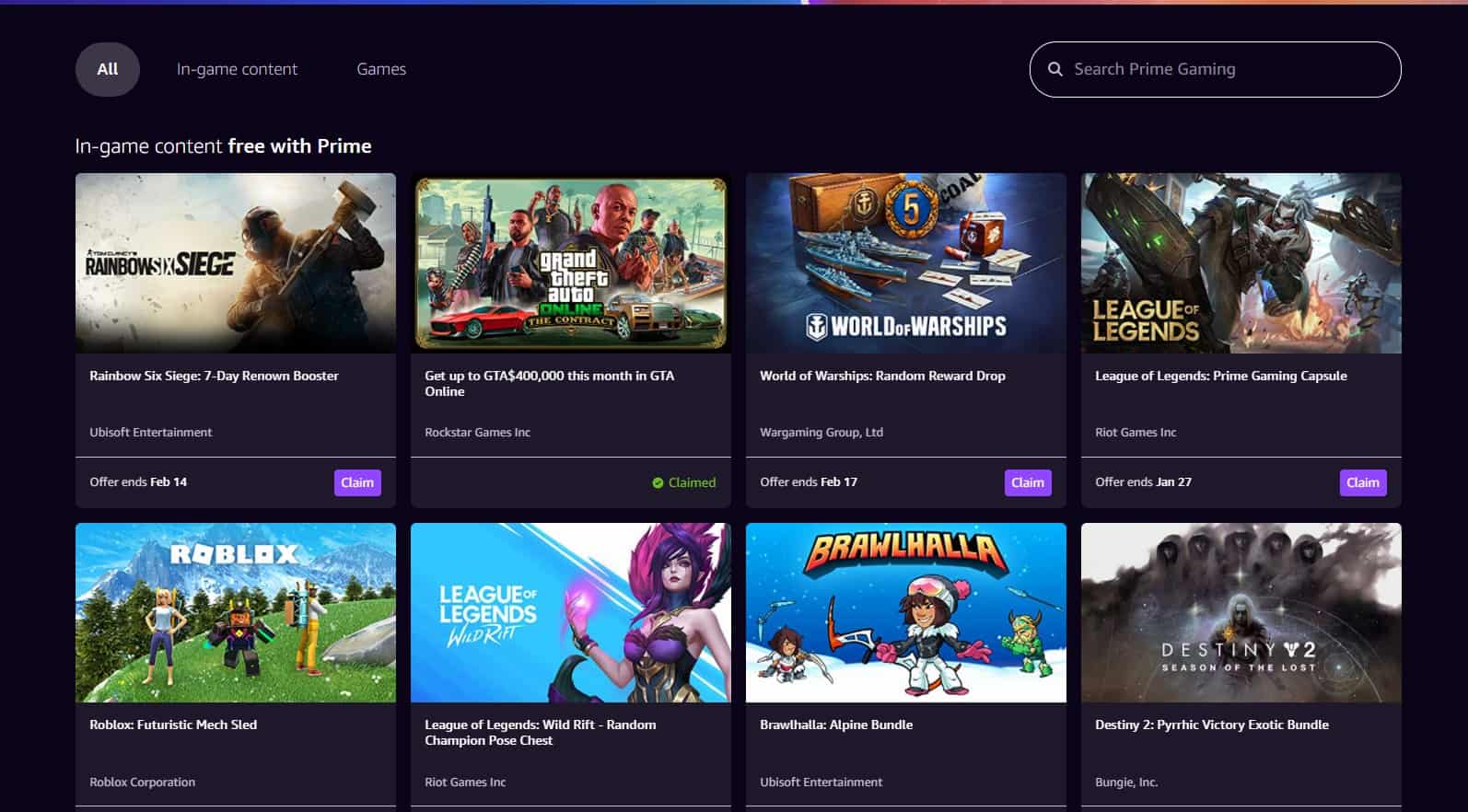Click the magnifying glass search icon

point(1055,69)
